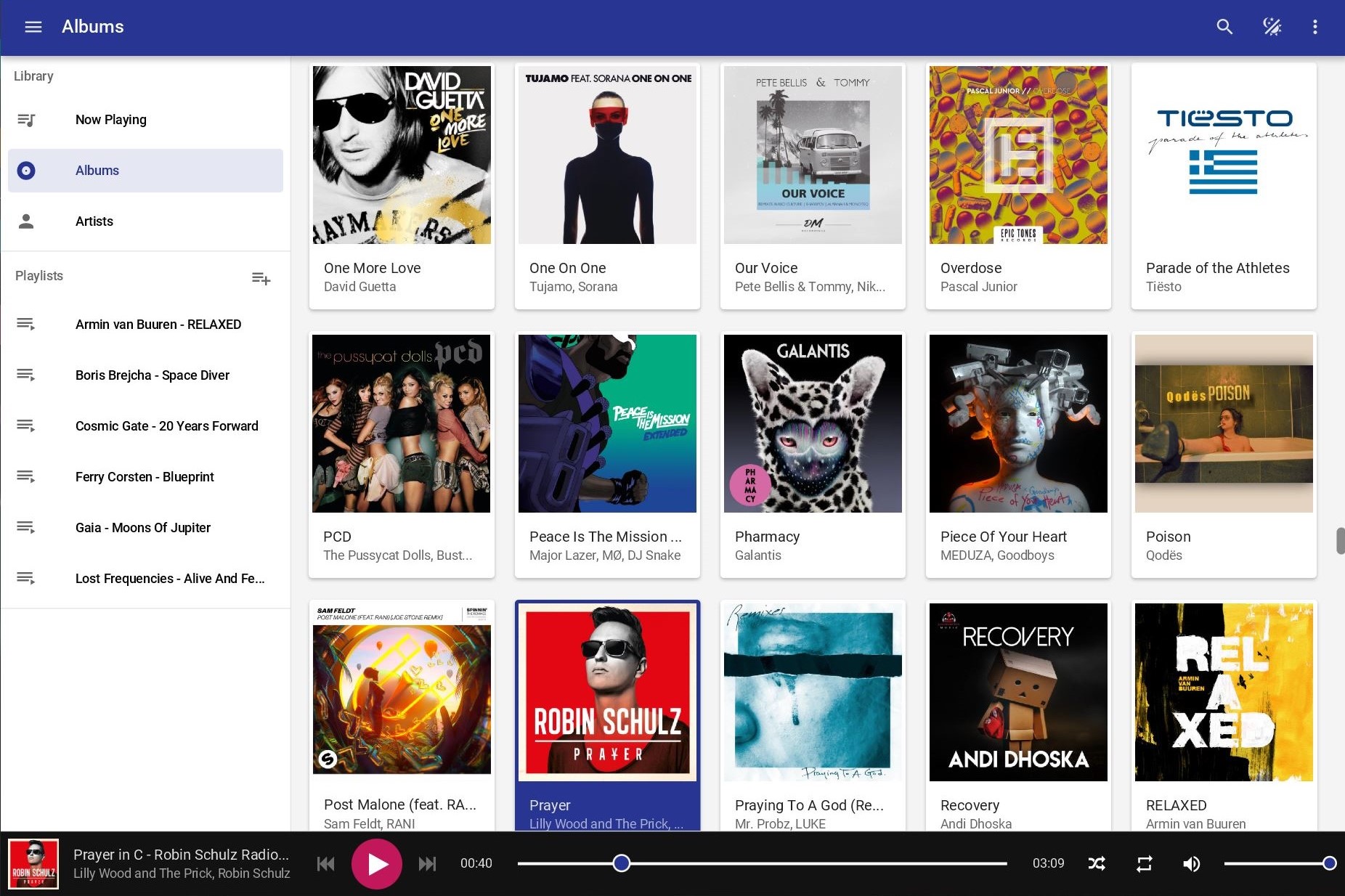
Task: Click the 'Major Lazer, MØ, DJ Snake' text
Action: (x=605, y=555)
